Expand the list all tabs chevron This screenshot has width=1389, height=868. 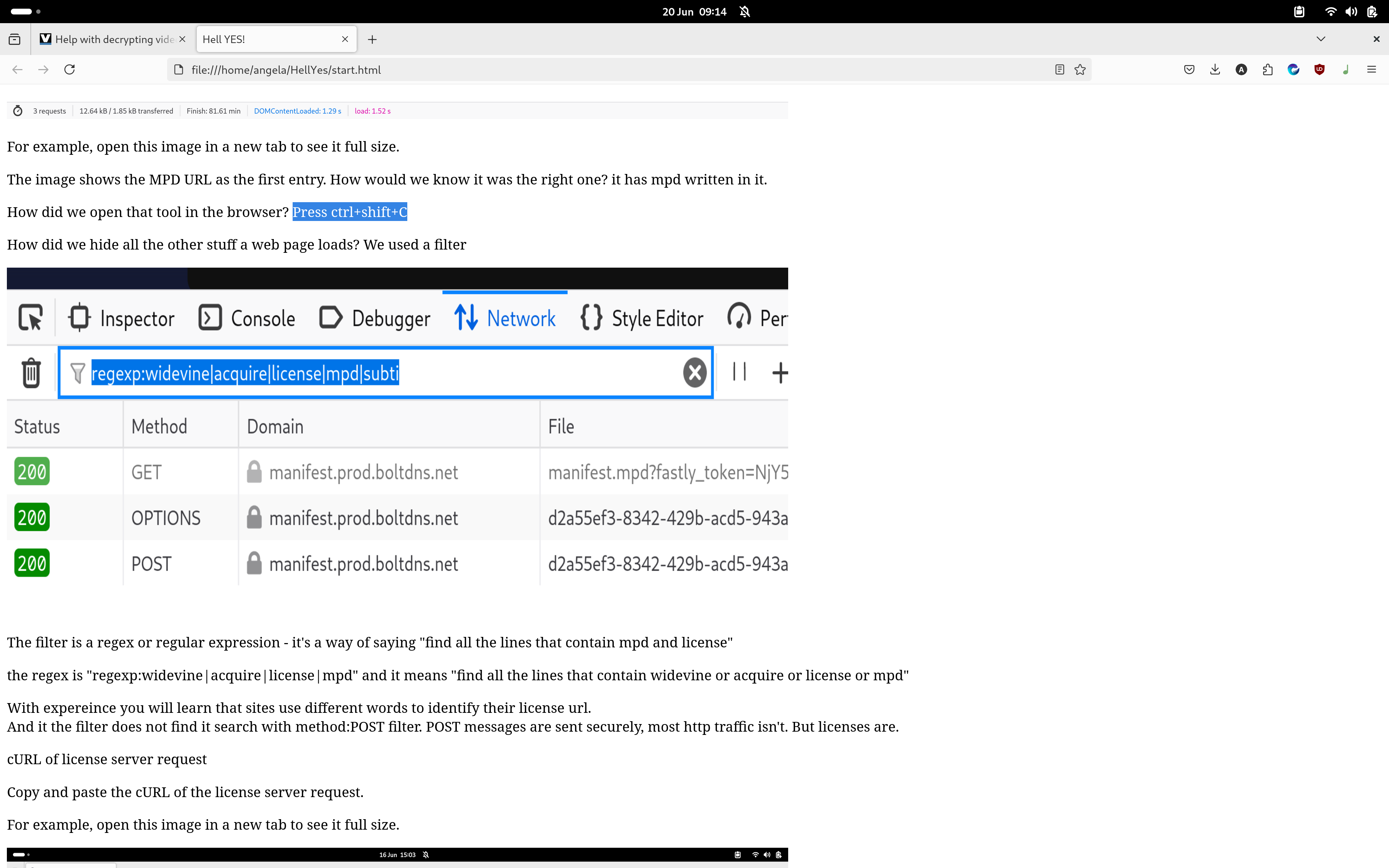point(1321,39)
